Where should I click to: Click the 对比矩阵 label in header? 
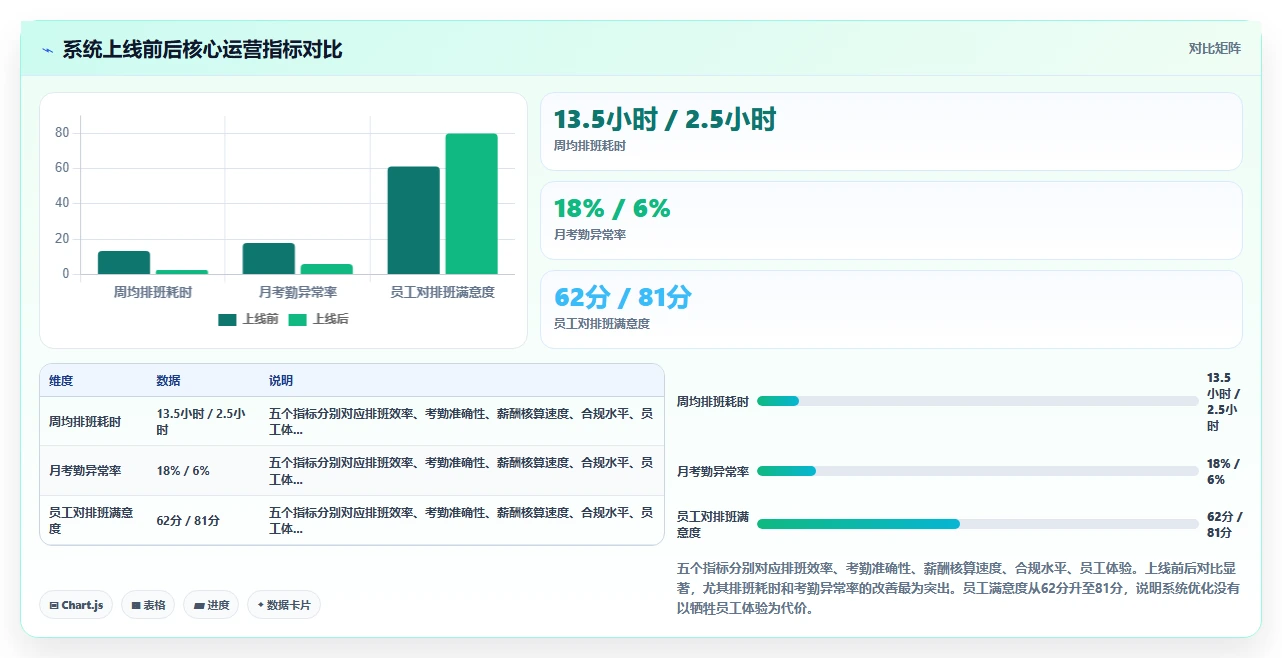point(1215,48)
